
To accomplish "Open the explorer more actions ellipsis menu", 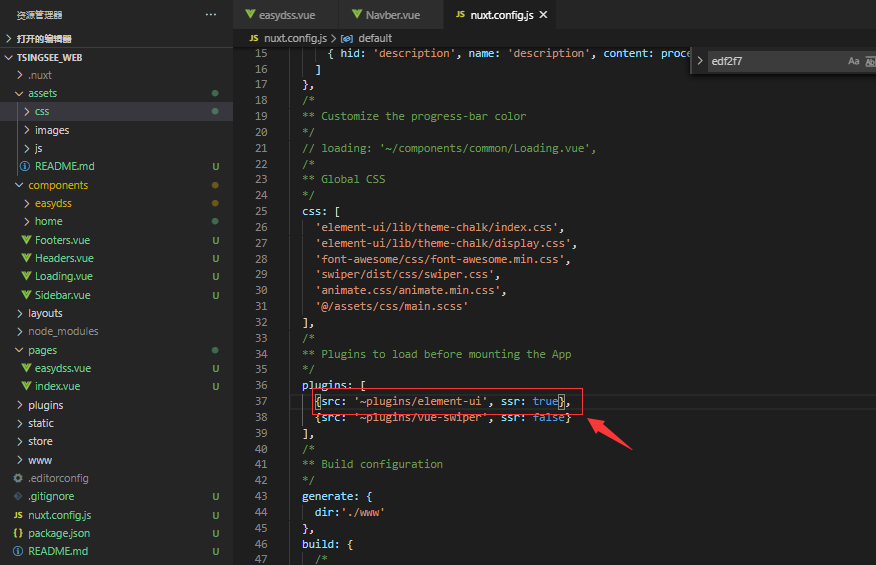I will pos(210,15).
